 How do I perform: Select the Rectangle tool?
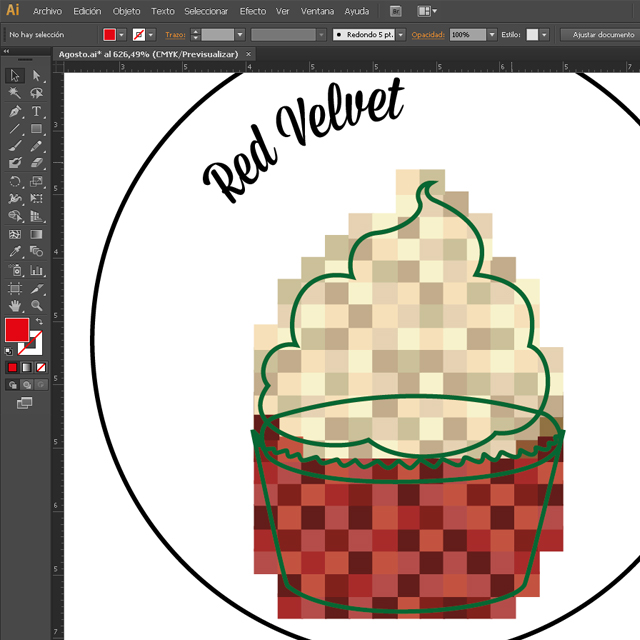click(x=36, y=129)
